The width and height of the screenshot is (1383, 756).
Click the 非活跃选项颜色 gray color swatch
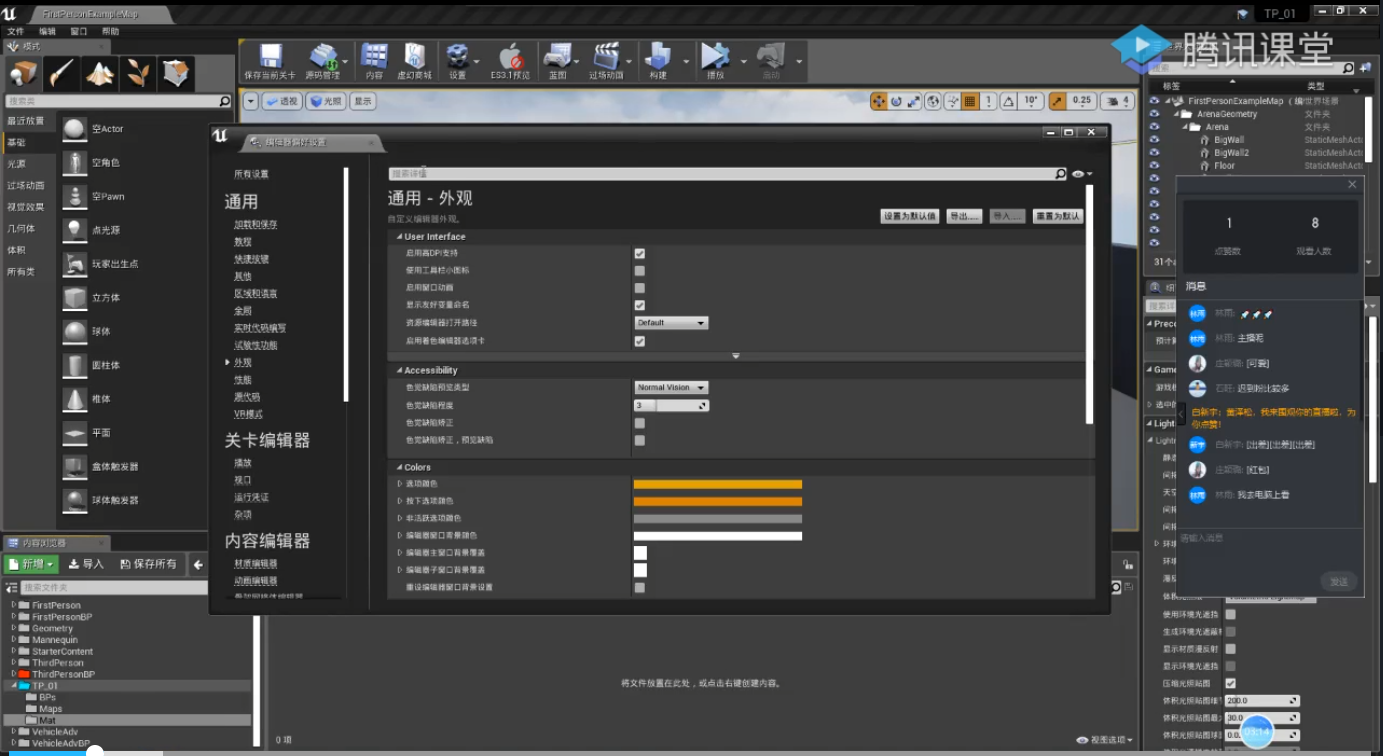(718, 519)
